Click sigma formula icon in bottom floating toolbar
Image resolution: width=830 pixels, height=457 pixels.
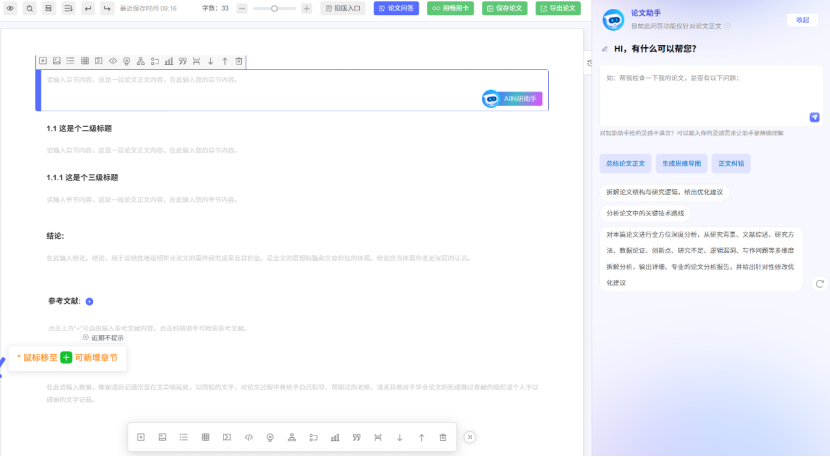tap(227, 437)
